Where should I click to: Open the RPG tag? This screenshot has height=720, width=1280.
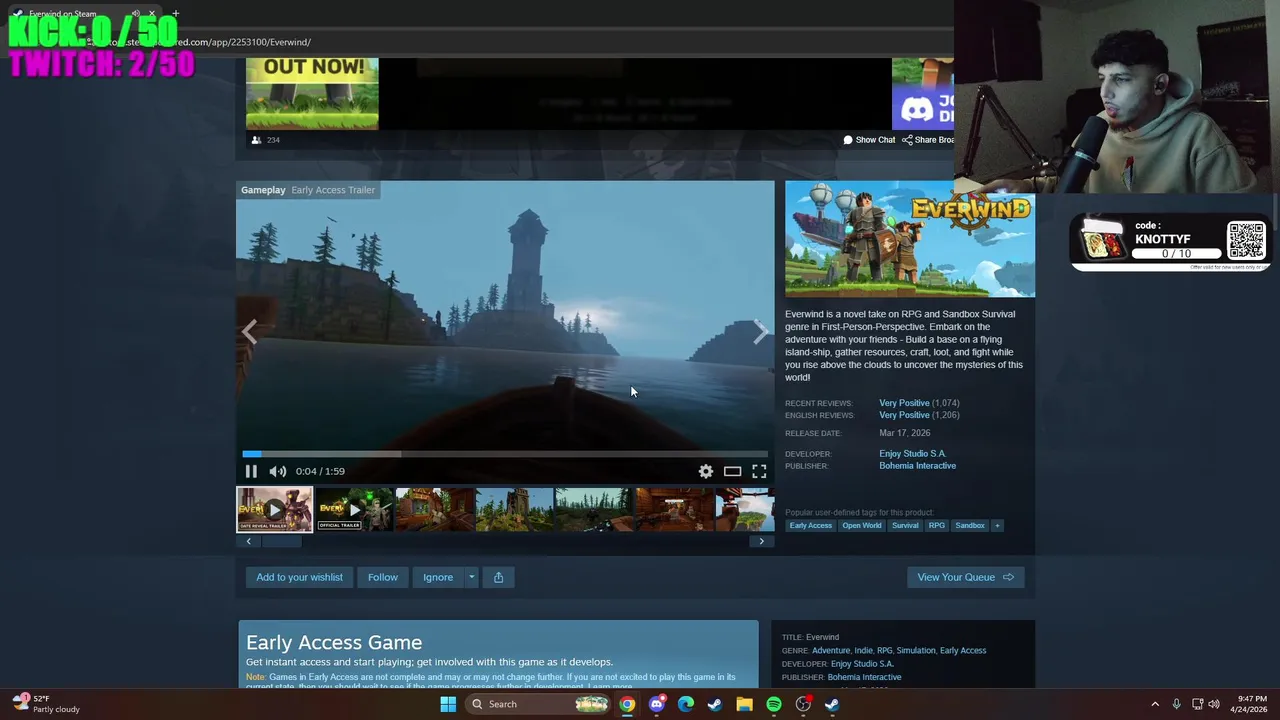pos(936,525)
